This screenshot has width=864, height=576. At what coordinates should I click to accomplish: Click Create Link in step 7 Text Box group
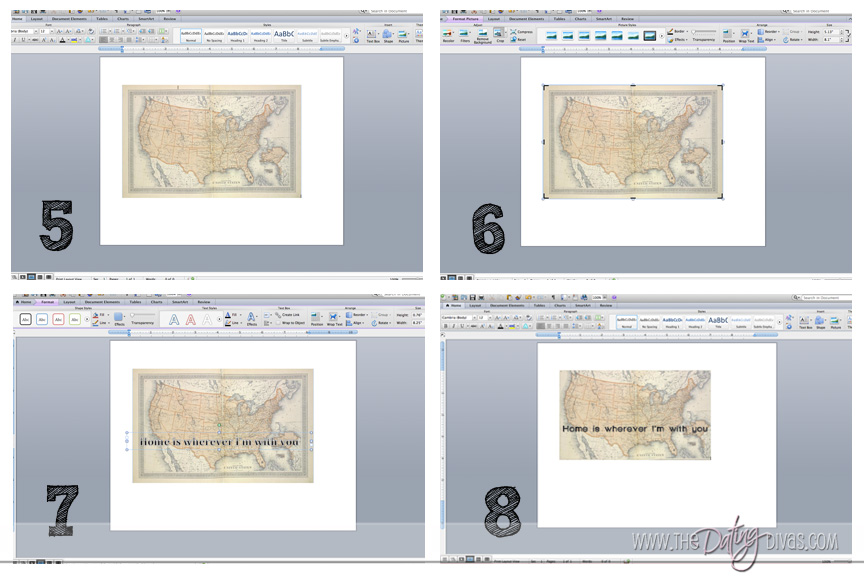tap(288, 315)
